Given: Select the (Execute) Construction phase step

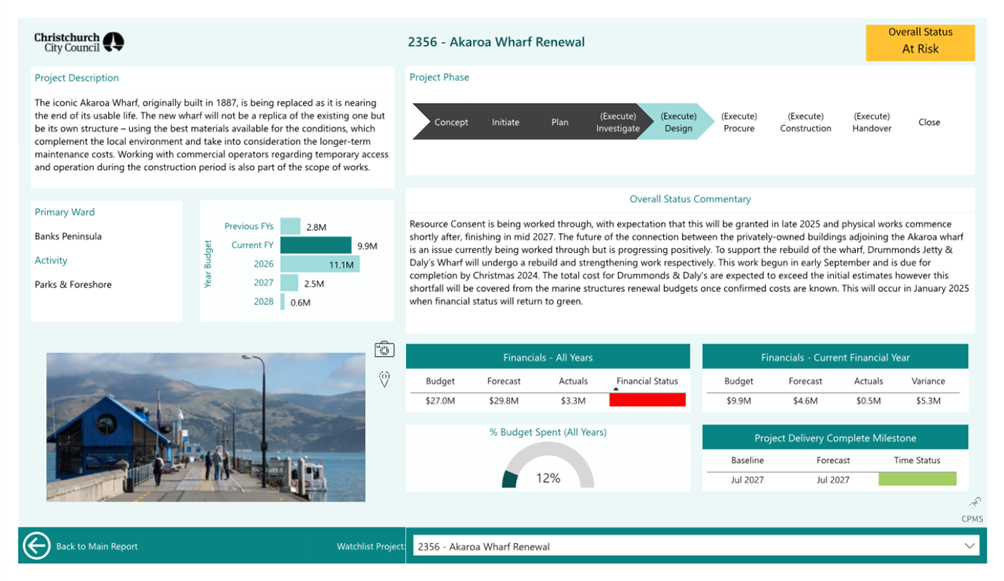Looking at the screenshot, I should coord(806,122).
